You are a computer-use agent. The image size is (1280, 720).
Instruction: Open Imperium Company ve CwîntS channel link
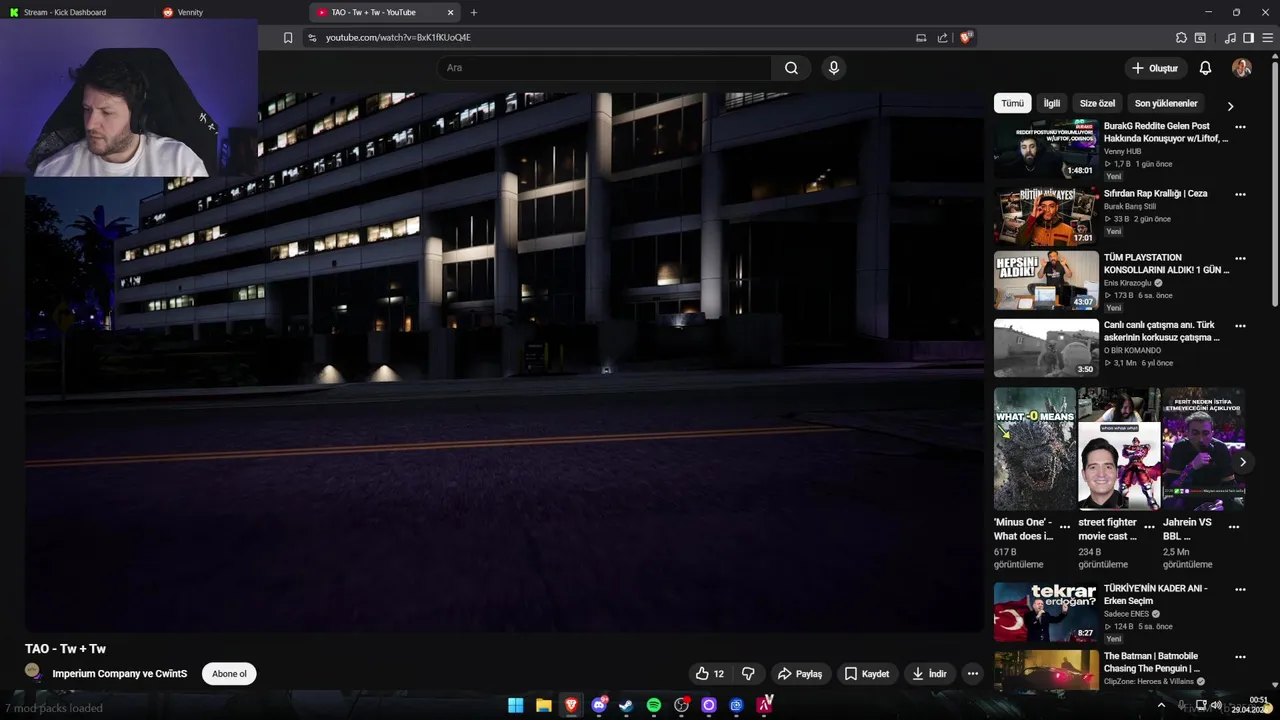point(120,674)
